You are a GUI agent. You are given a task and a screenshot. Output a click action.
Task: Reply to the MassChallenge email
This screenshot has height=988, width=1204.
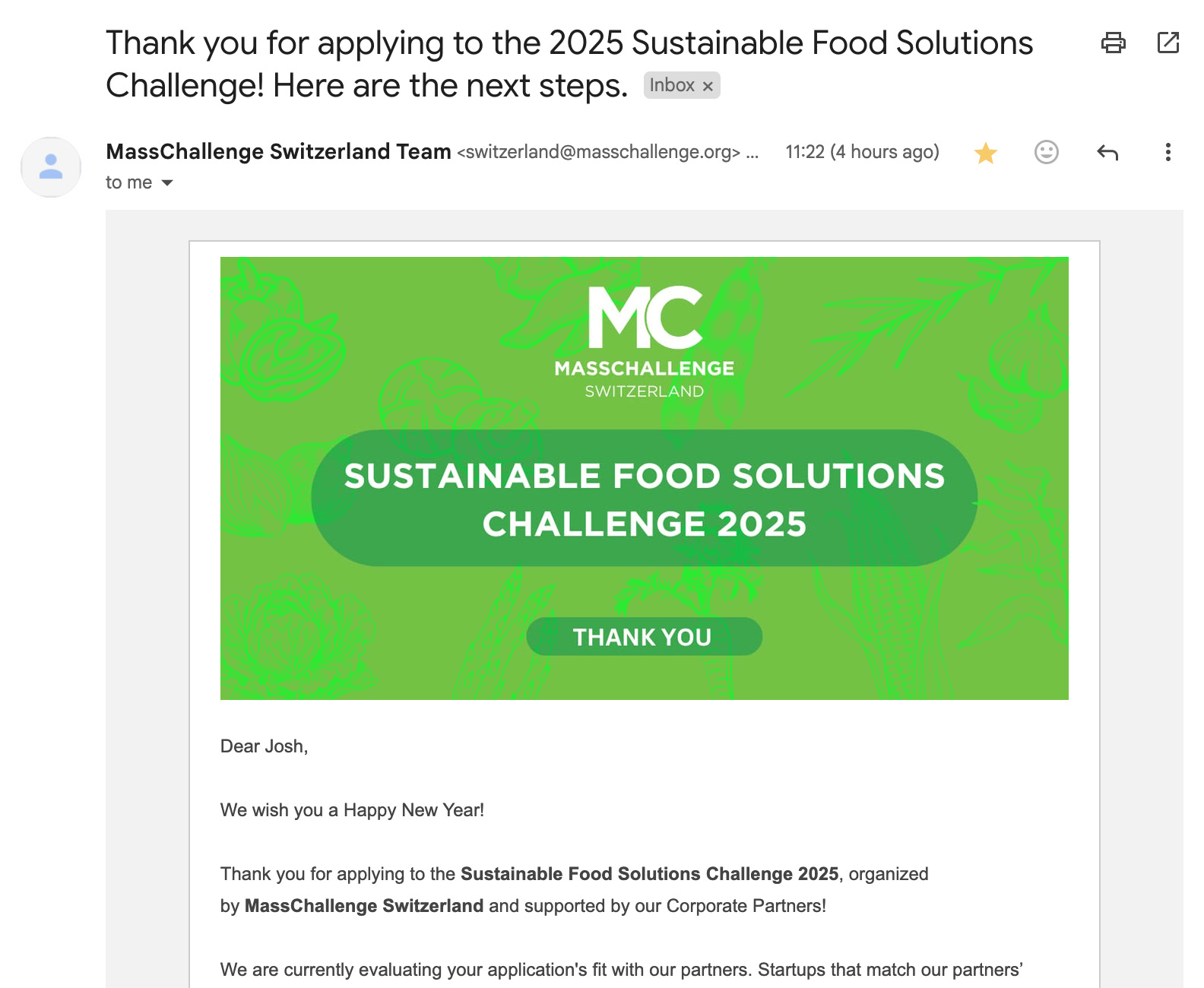1107,153
